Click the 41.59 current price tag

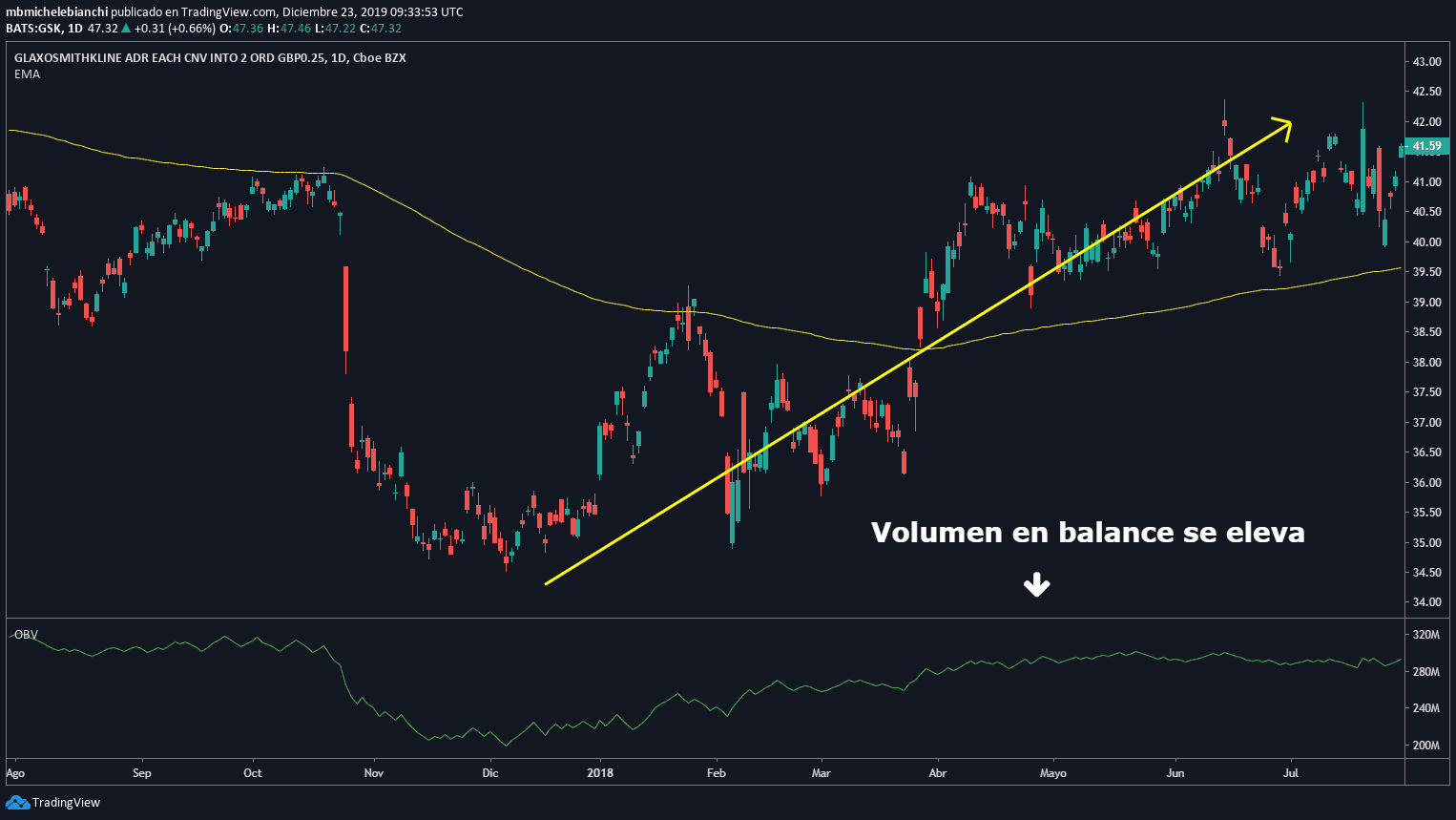pyautogui.click(x=1427, y=146)
